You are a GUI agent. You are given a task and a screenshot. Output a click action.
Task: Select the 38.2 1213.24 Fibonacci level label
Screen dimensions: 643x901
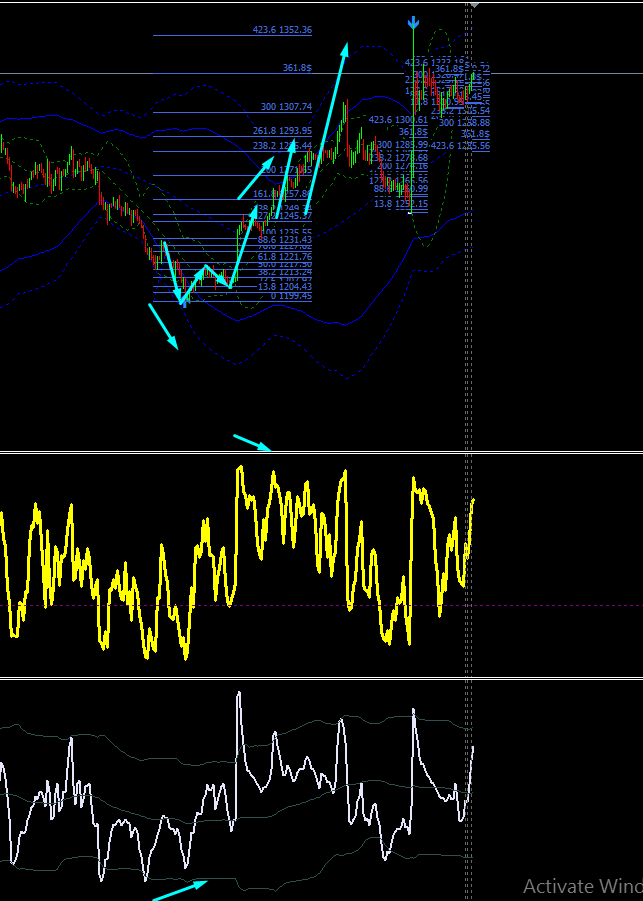tap(285, 272)
